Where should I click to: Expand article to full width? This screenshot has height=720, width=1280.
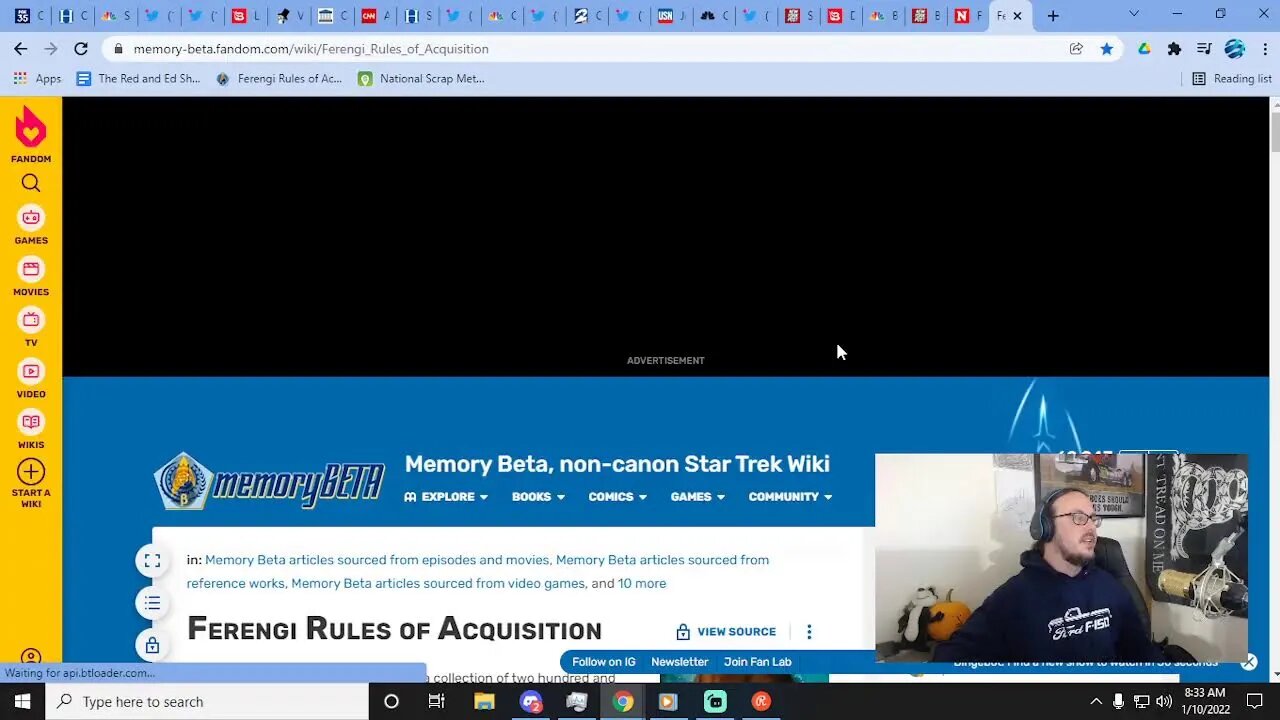pyautogui.click(x=152, y=561)
